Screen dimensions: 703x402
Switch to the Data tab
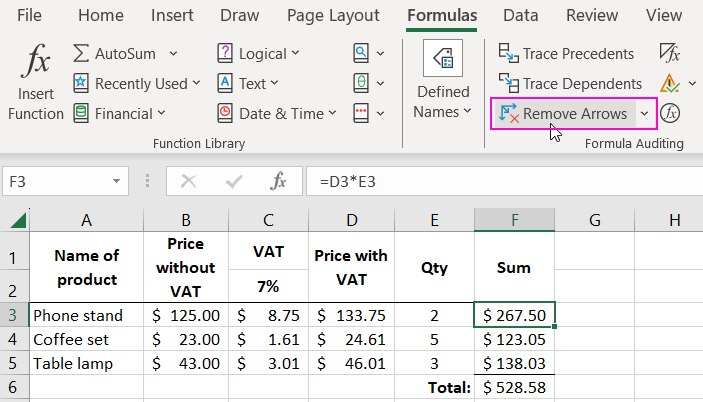click(520, 15)
